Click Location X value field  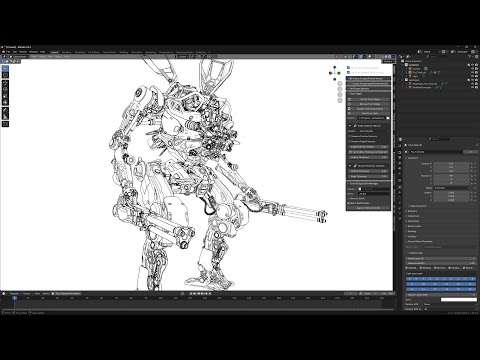coord(451,164)
